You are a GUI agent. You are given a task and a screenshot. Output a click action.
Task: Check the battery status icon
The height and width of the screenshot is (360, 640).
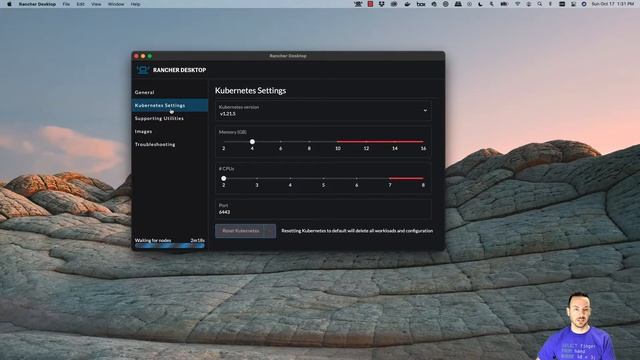point(504,4)
